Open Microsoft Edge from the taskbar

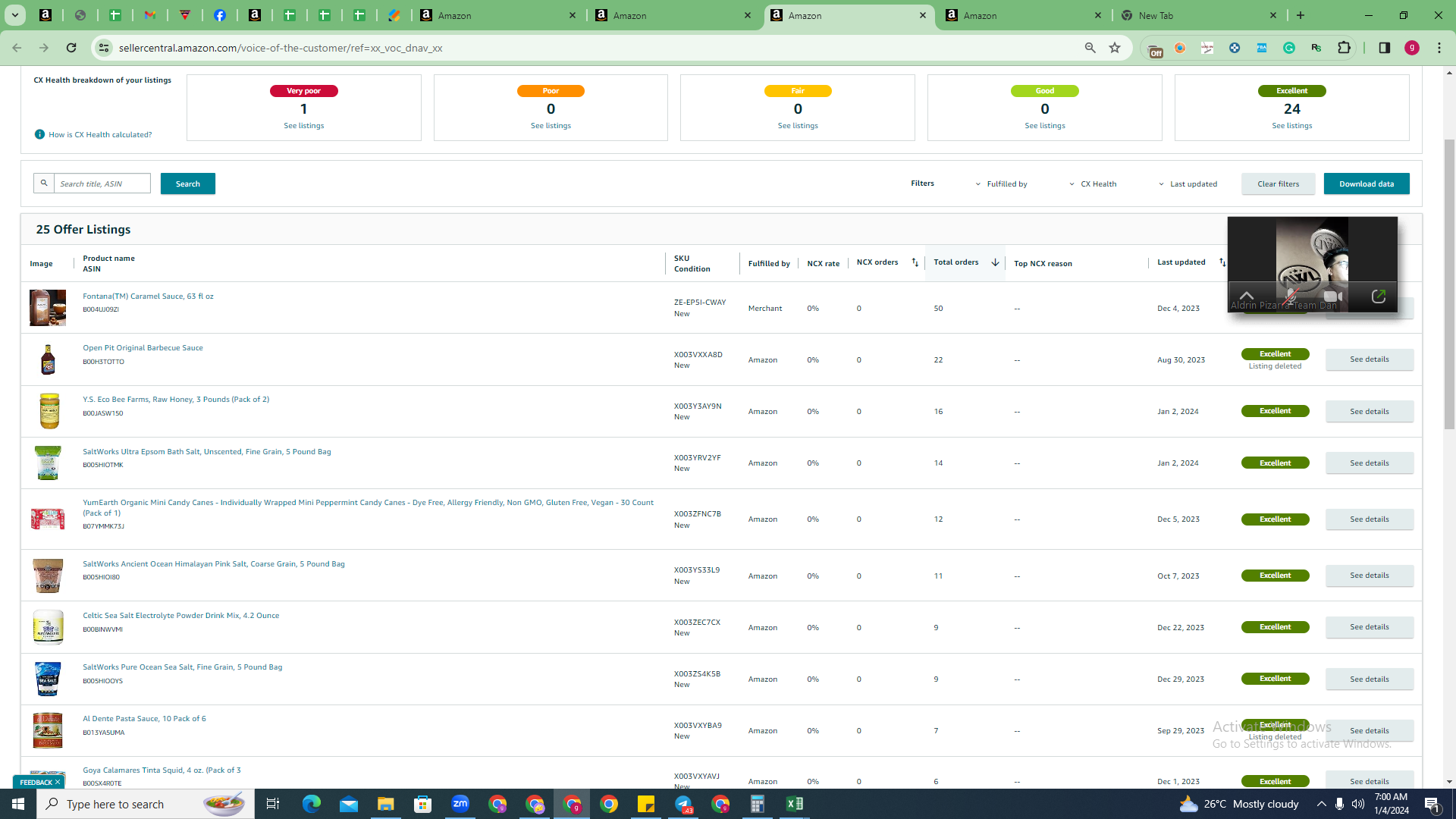pyautogui.click(x=312, y=804)
